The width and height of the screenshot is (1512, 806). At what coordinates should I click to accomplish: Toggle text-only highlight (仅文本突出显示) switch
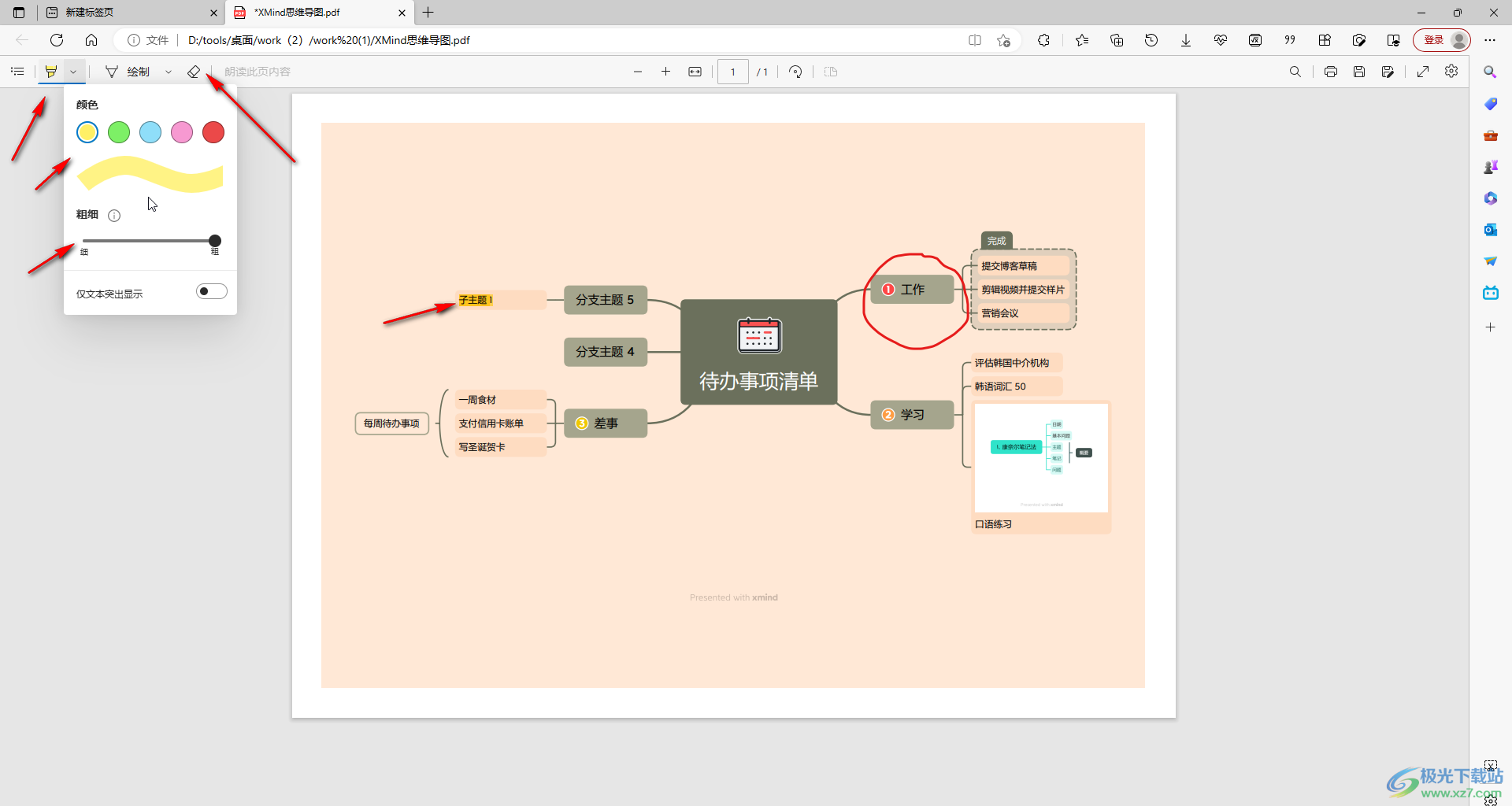212,292
